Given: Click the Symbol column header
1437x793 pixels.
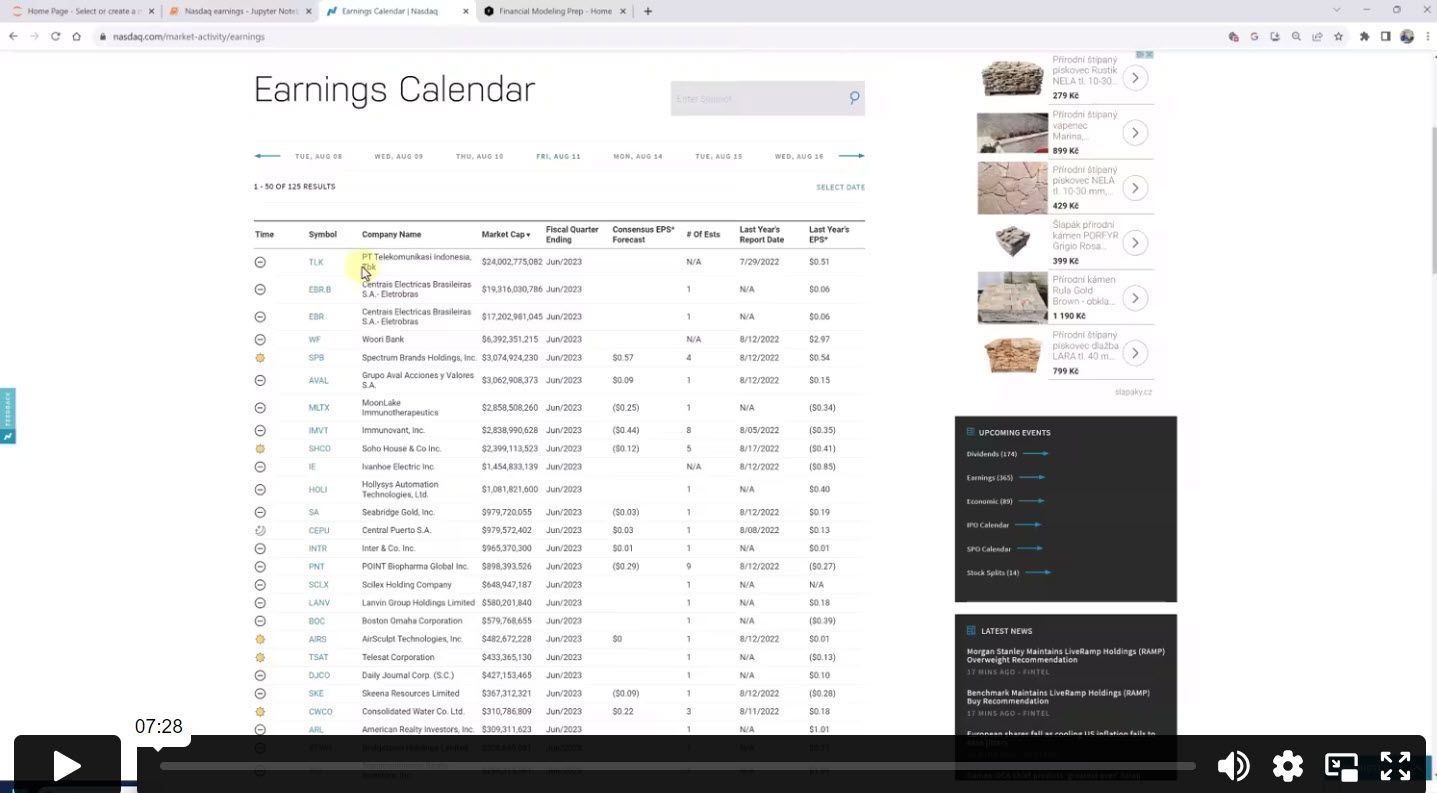Looking at the screenshot, I should (323, 235).
